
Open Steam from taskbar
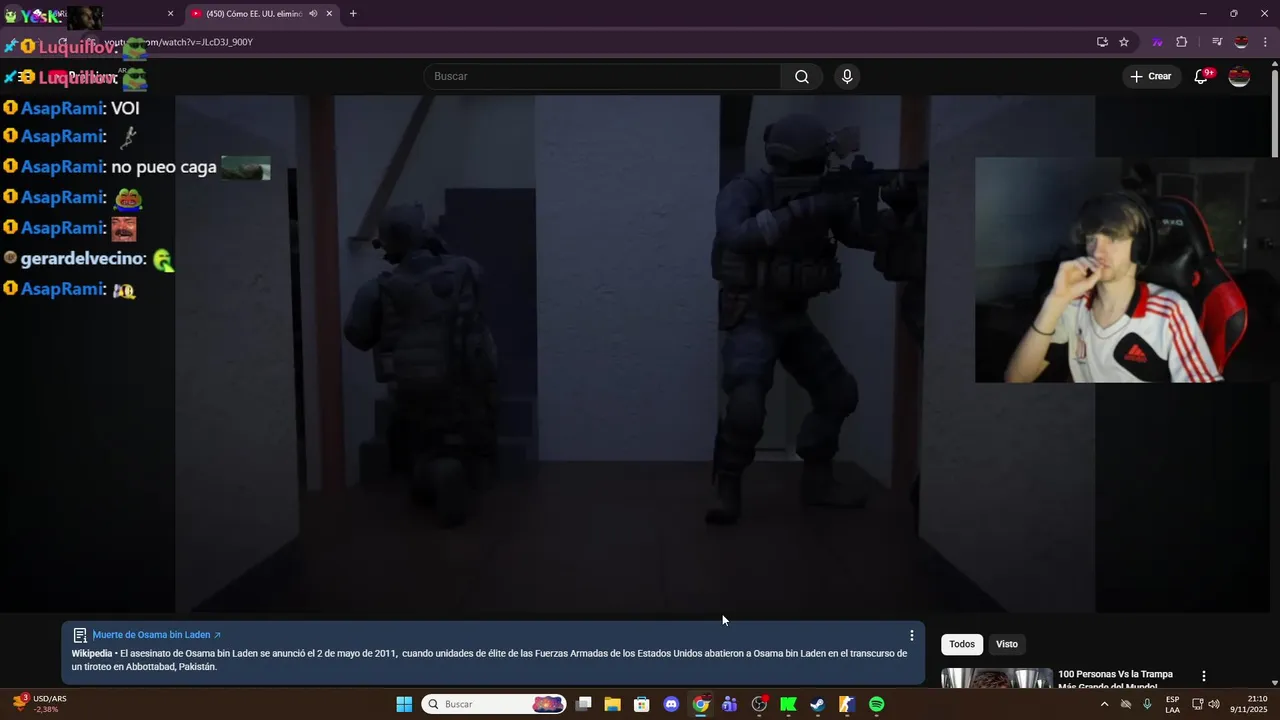click(x=818, y=704)
